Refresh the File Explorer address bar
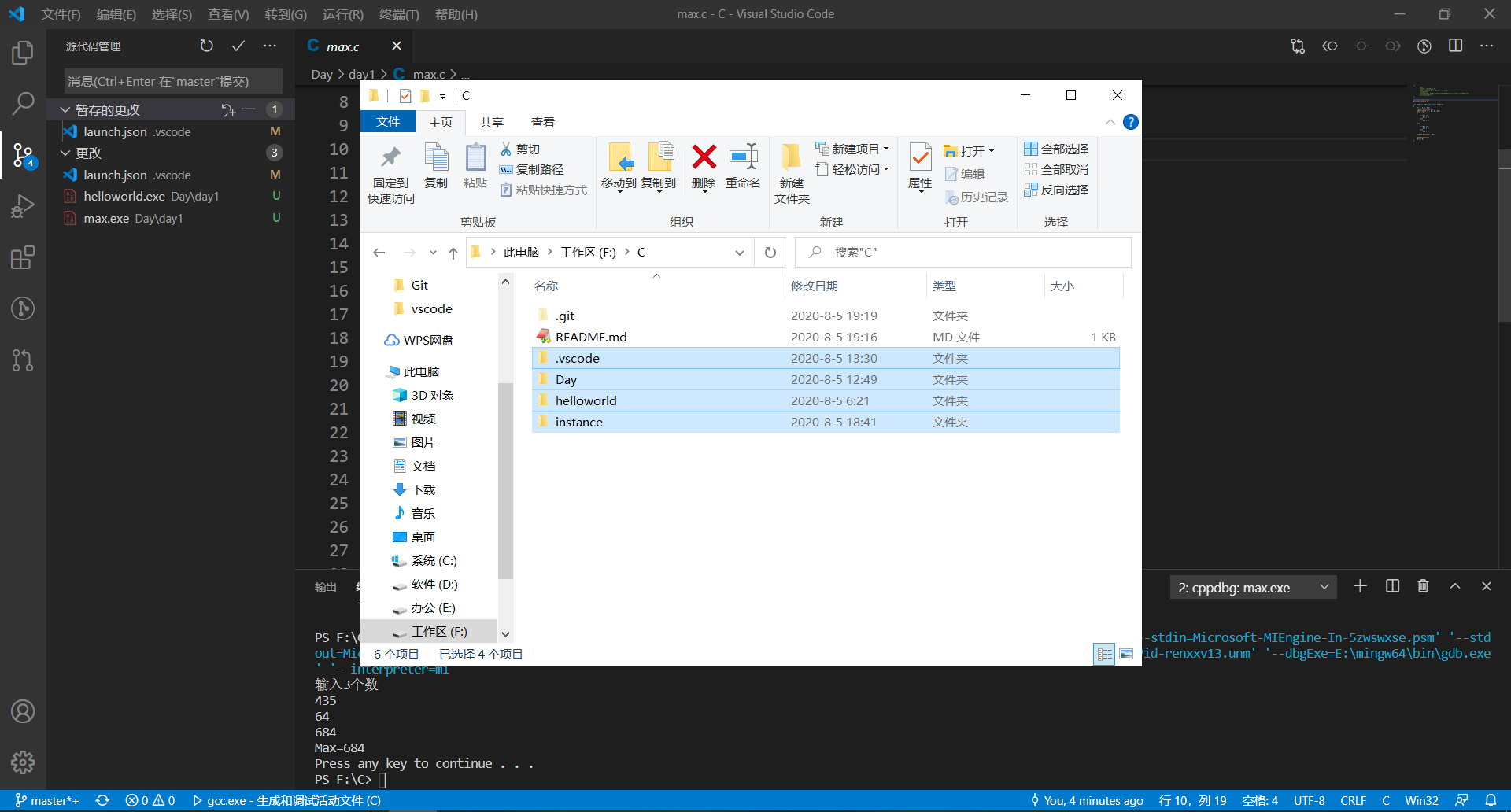Screen dimensions: 1511x812 (x=770, y=253)
